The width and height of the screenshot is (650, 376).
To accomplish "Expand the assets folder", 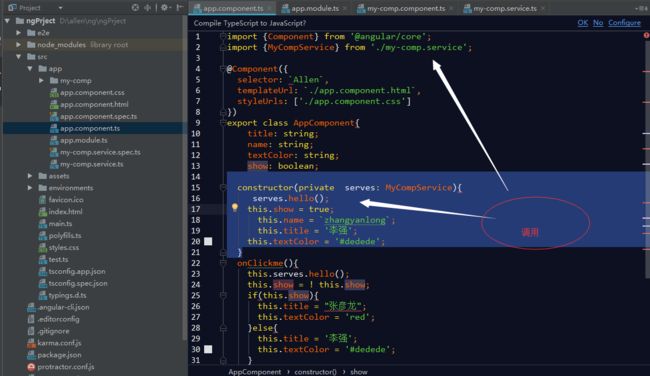I will [30, 176].
